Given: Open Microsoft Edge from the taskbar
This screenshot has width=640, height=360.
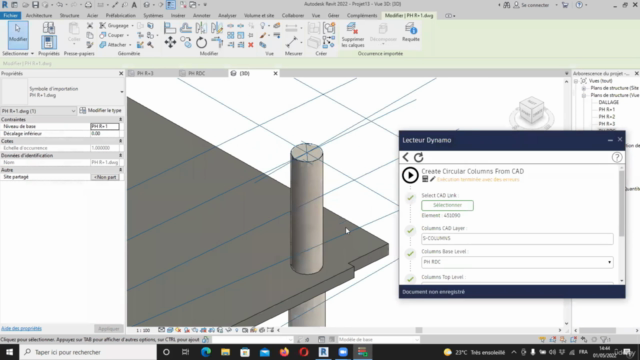Looking at the screenshot, I should (206, 352).
